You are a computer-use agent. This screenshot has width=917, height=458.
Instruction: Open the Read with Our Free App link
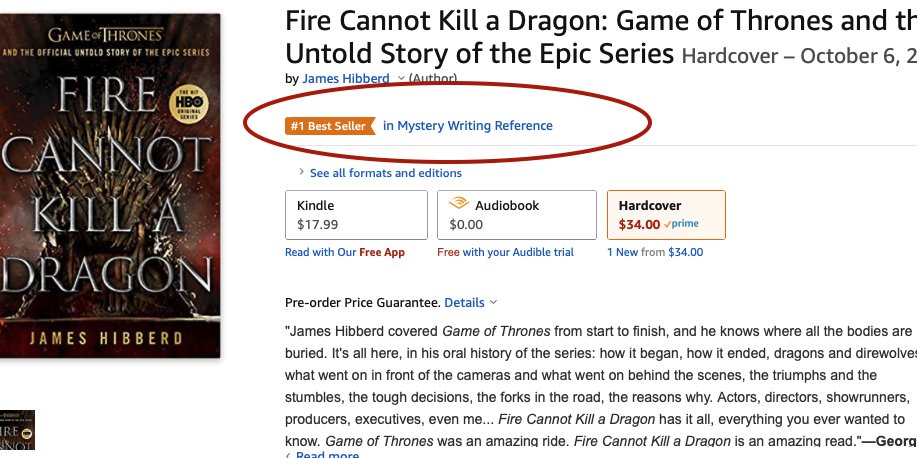tap(345, 252)
